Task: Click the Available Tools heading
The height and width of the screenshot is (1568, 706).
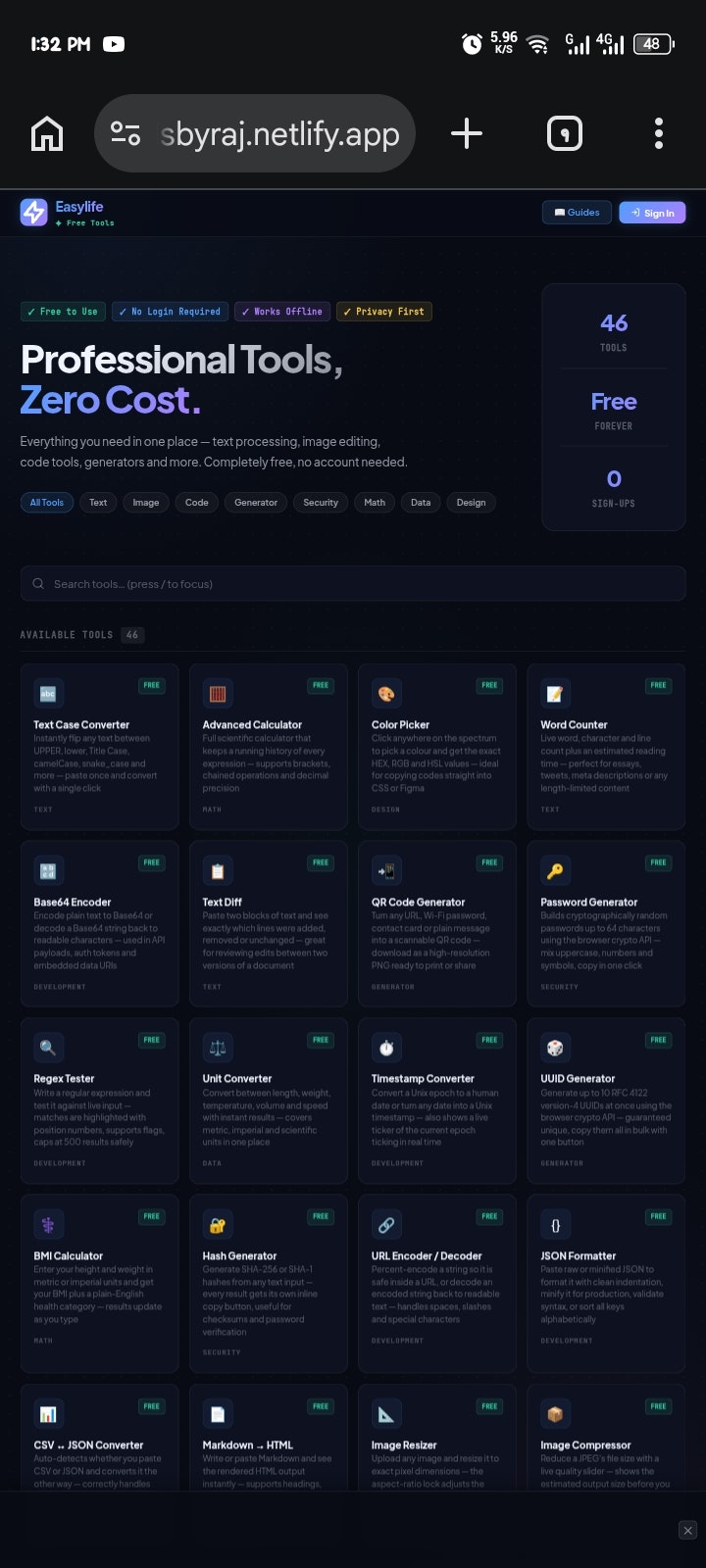Action: tap(67, 635)
